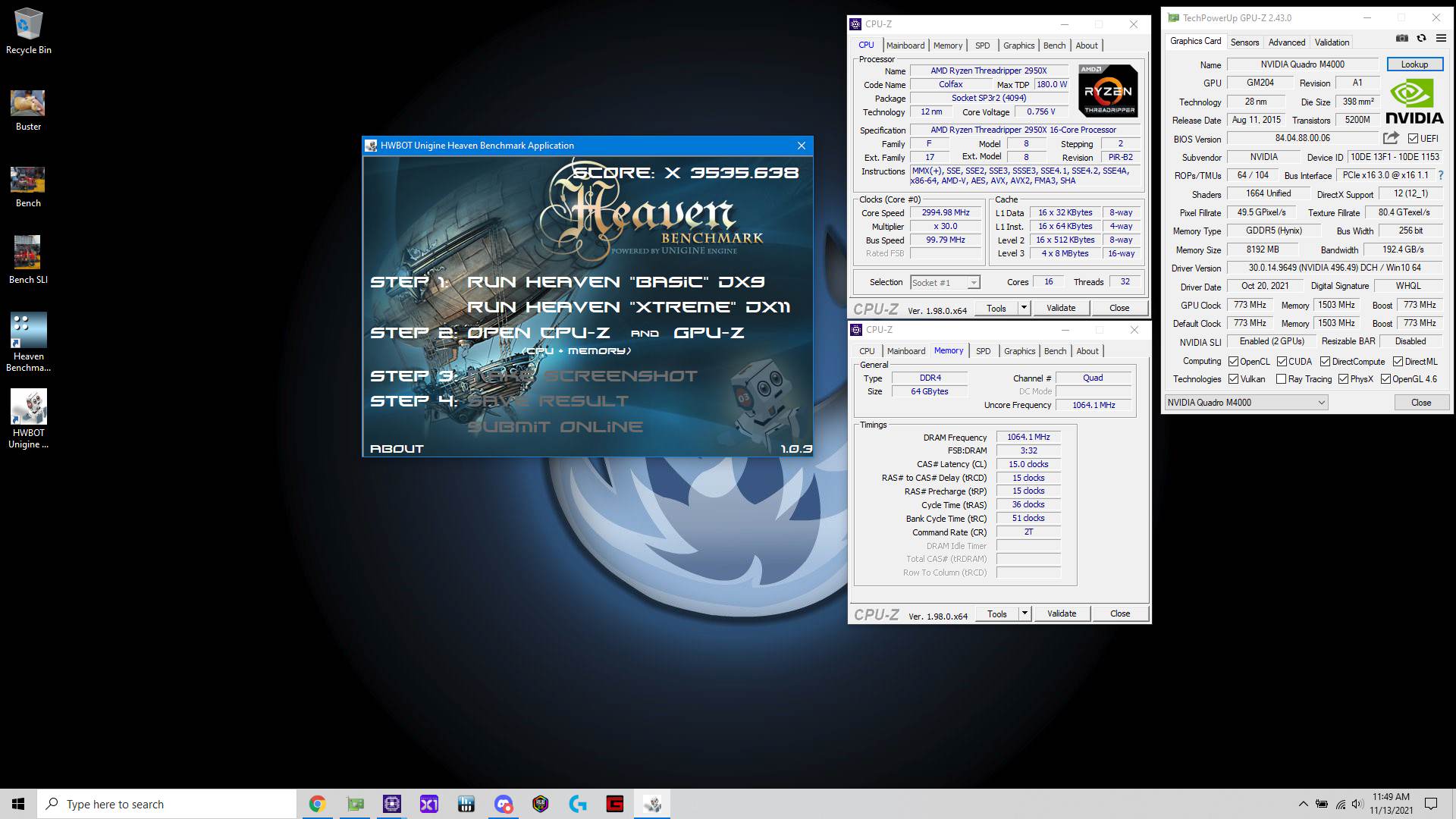
Task: Open the Wi-Fi network tray icon
Action: [x=1340, y=804]
